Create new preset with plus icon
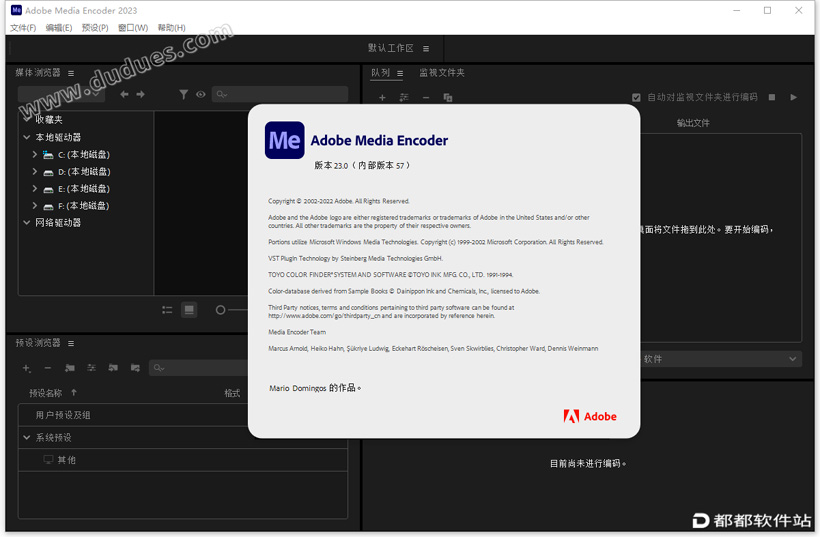 point(27,368)
